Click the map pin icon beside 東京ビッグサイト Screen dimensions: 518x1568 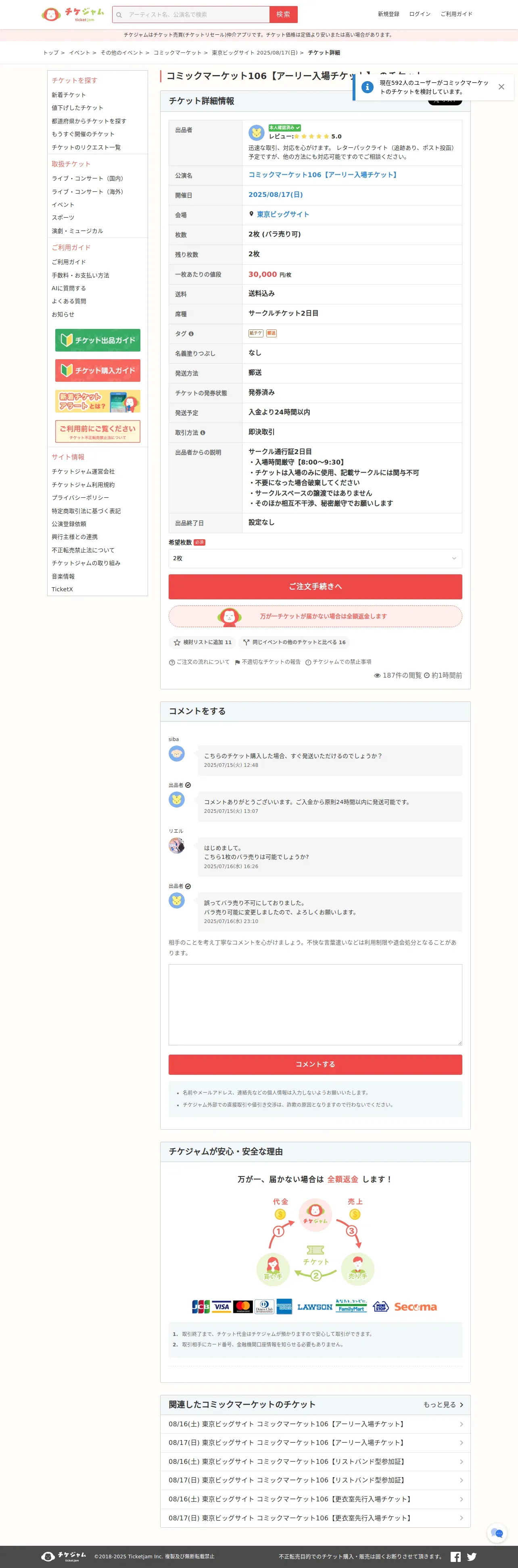click(251, 214)
